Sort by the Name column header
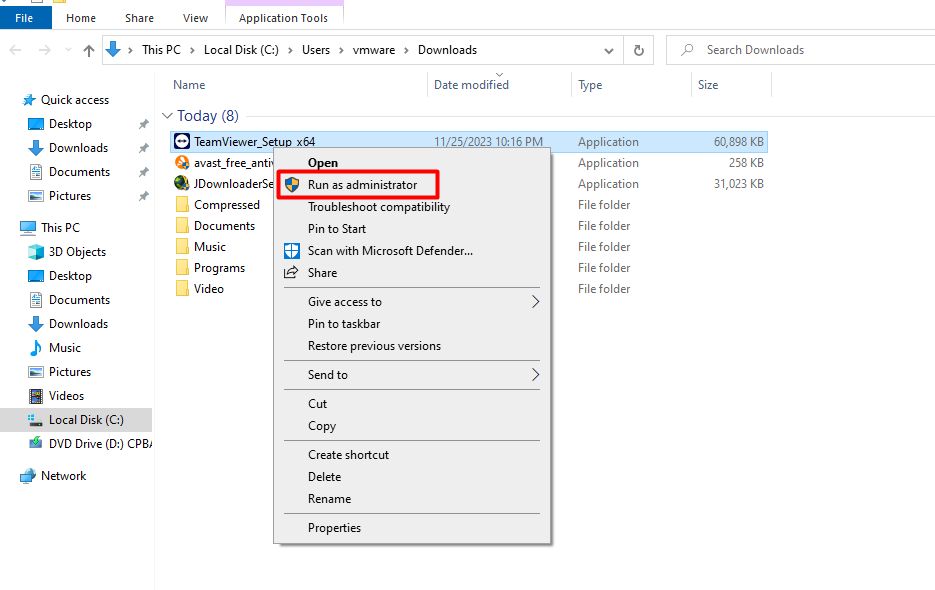 point(189,85)
